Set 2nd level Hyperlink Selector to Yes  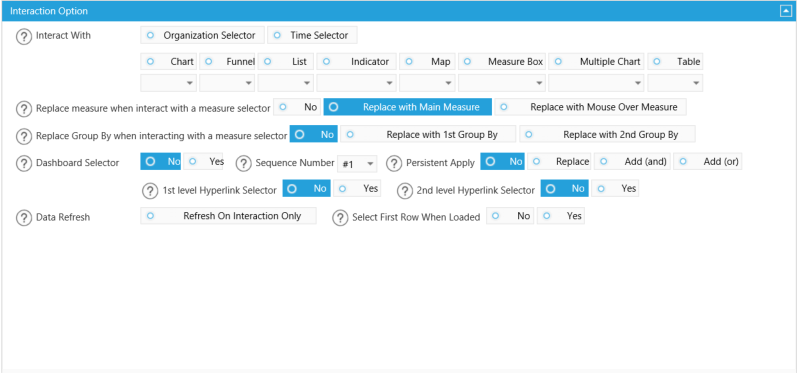615,188
